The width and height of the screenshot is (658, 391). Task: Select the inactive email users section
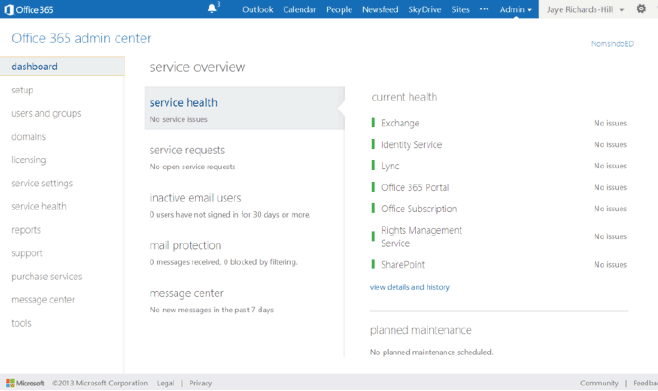(230, 206)
